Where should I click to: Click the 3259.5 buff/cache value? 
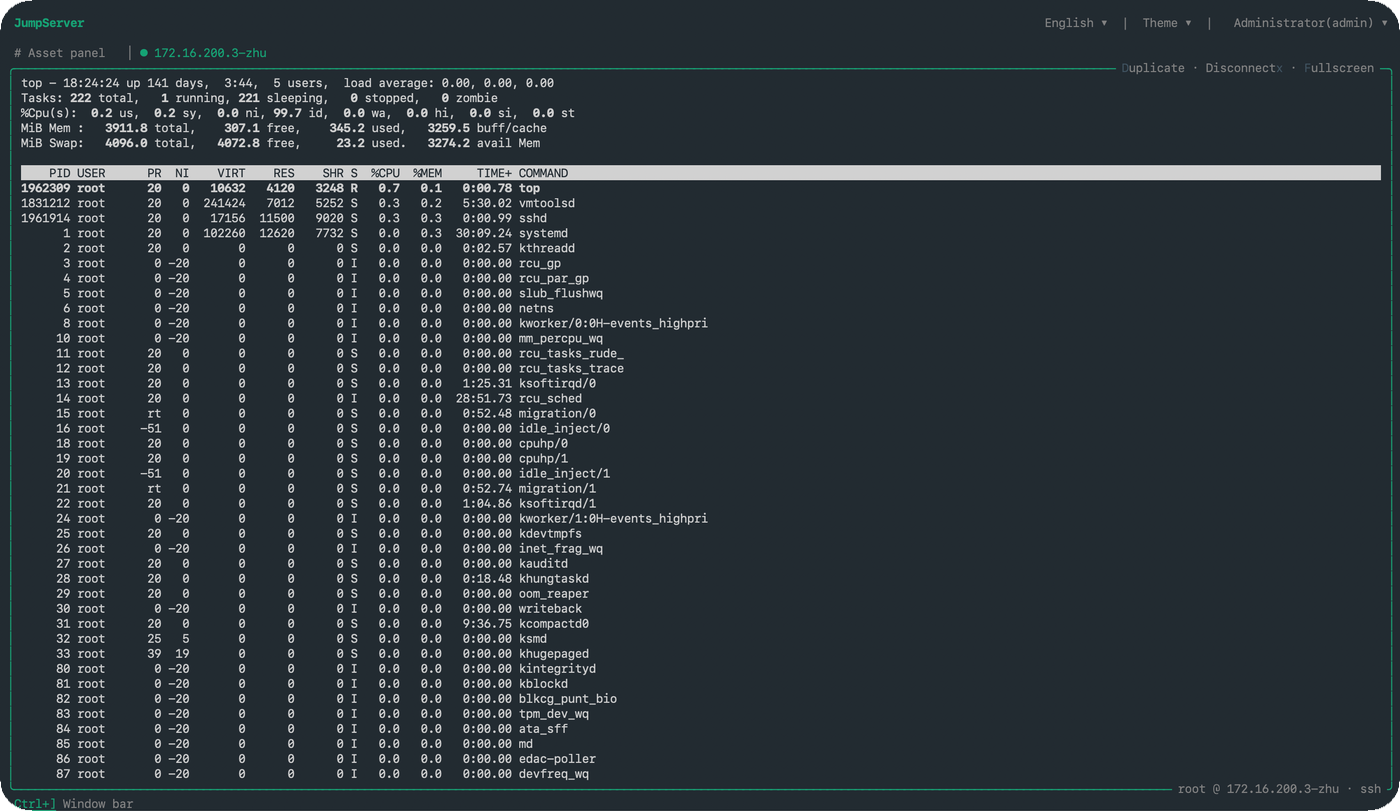[487, 128]
